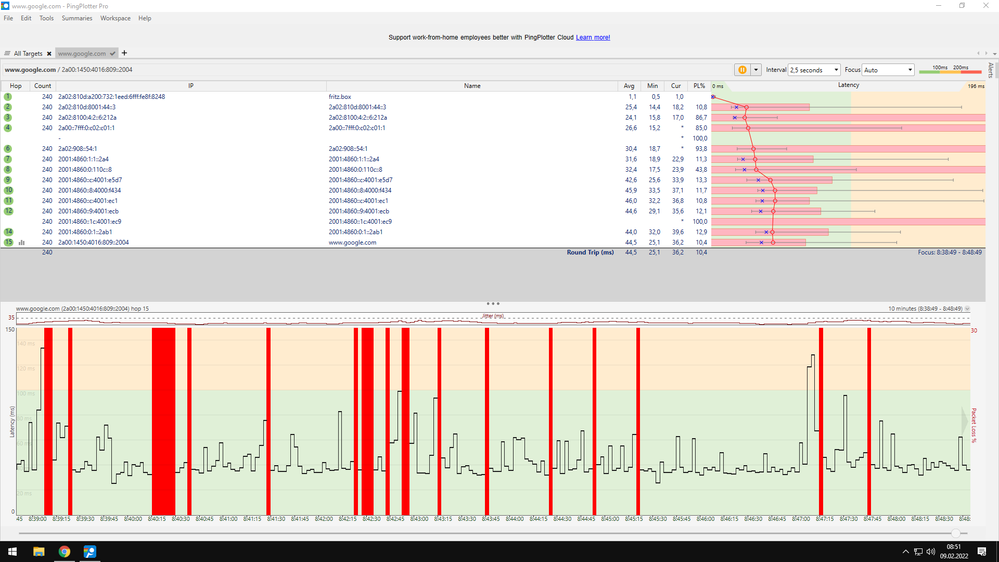Image resolution: width=999 pixels, height=562 pixels.
Task: Select hop 14 green circle icon
Action: [x=8, y=232]
